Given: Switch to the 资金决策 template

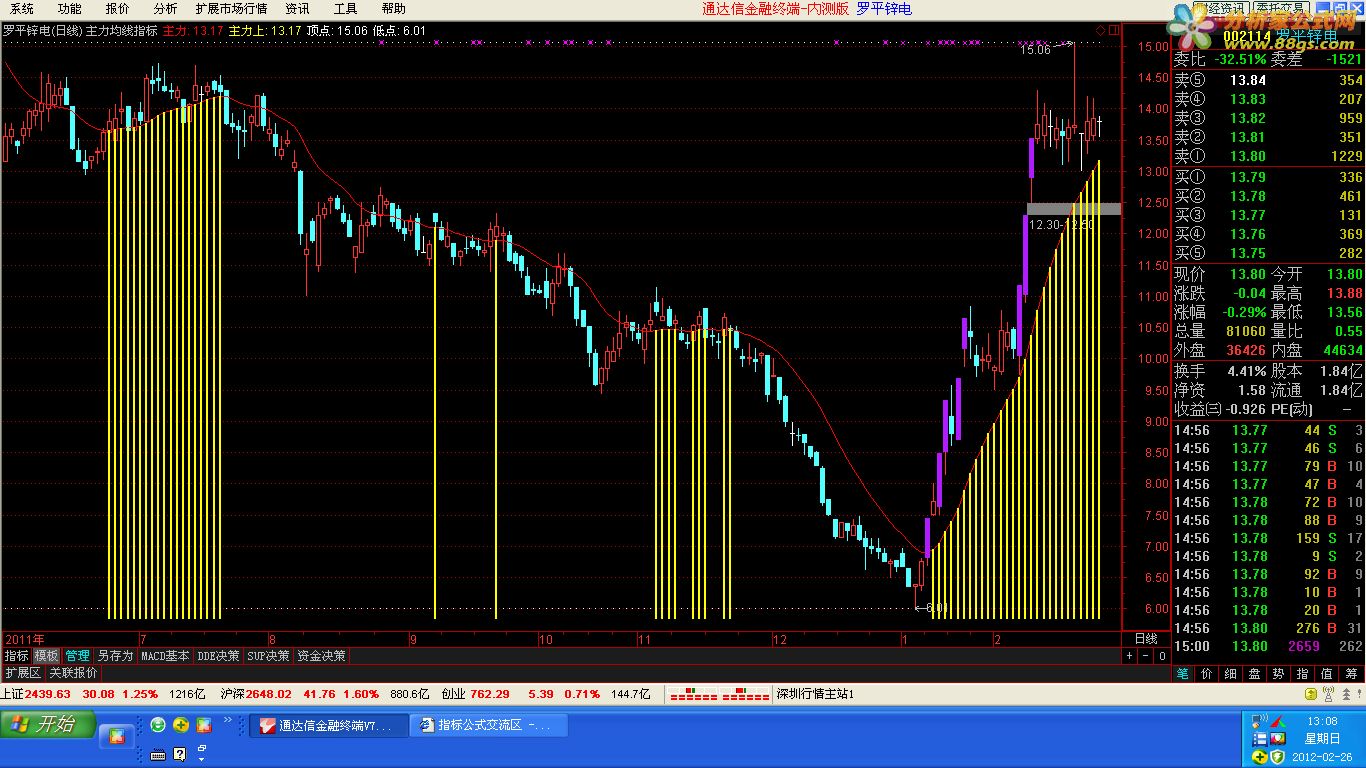Looking at the screenshot, I should (x=322, y=656).
